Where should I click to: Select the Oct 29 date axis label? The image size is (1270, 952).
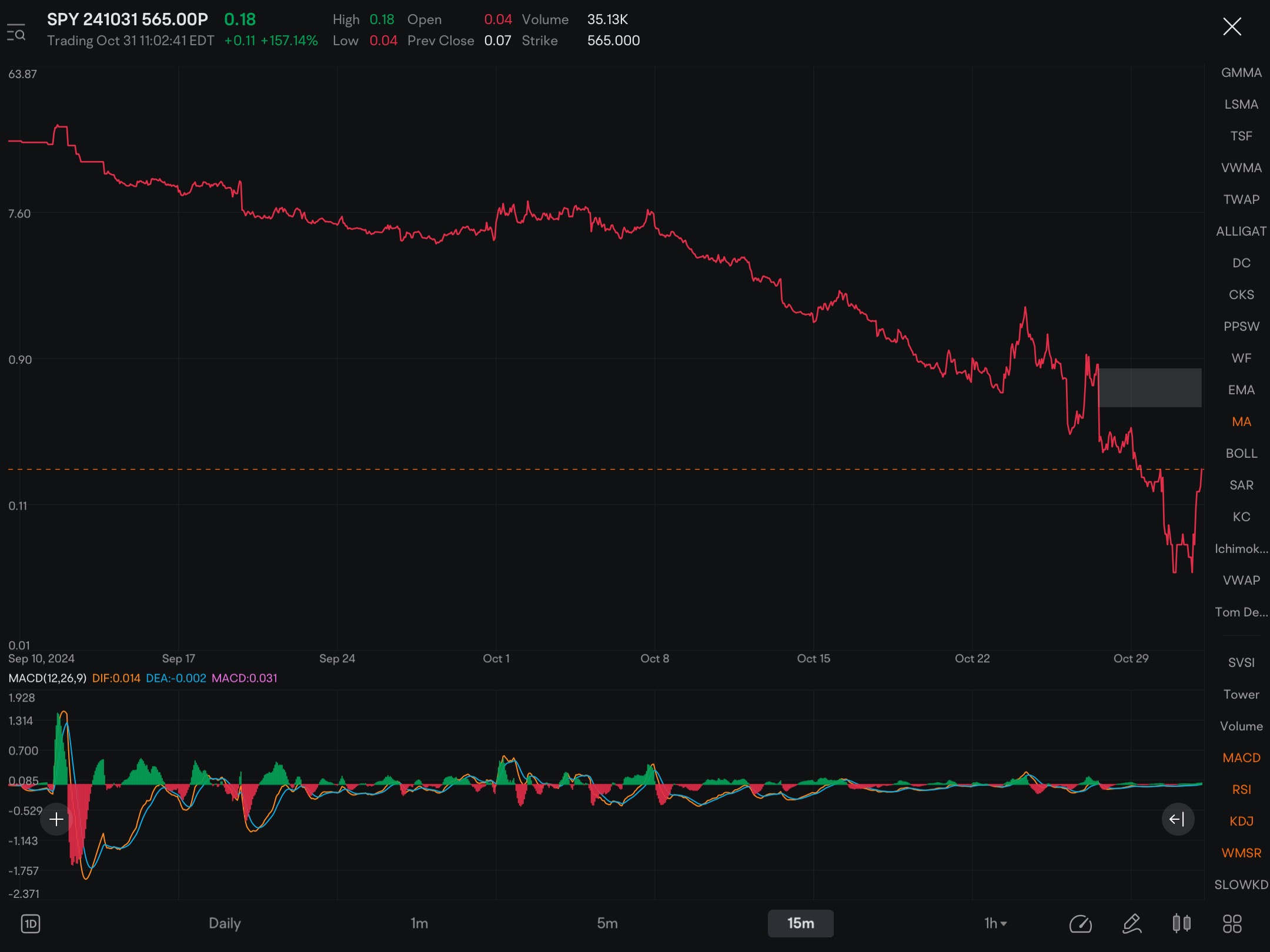(x=1131, y=659)
